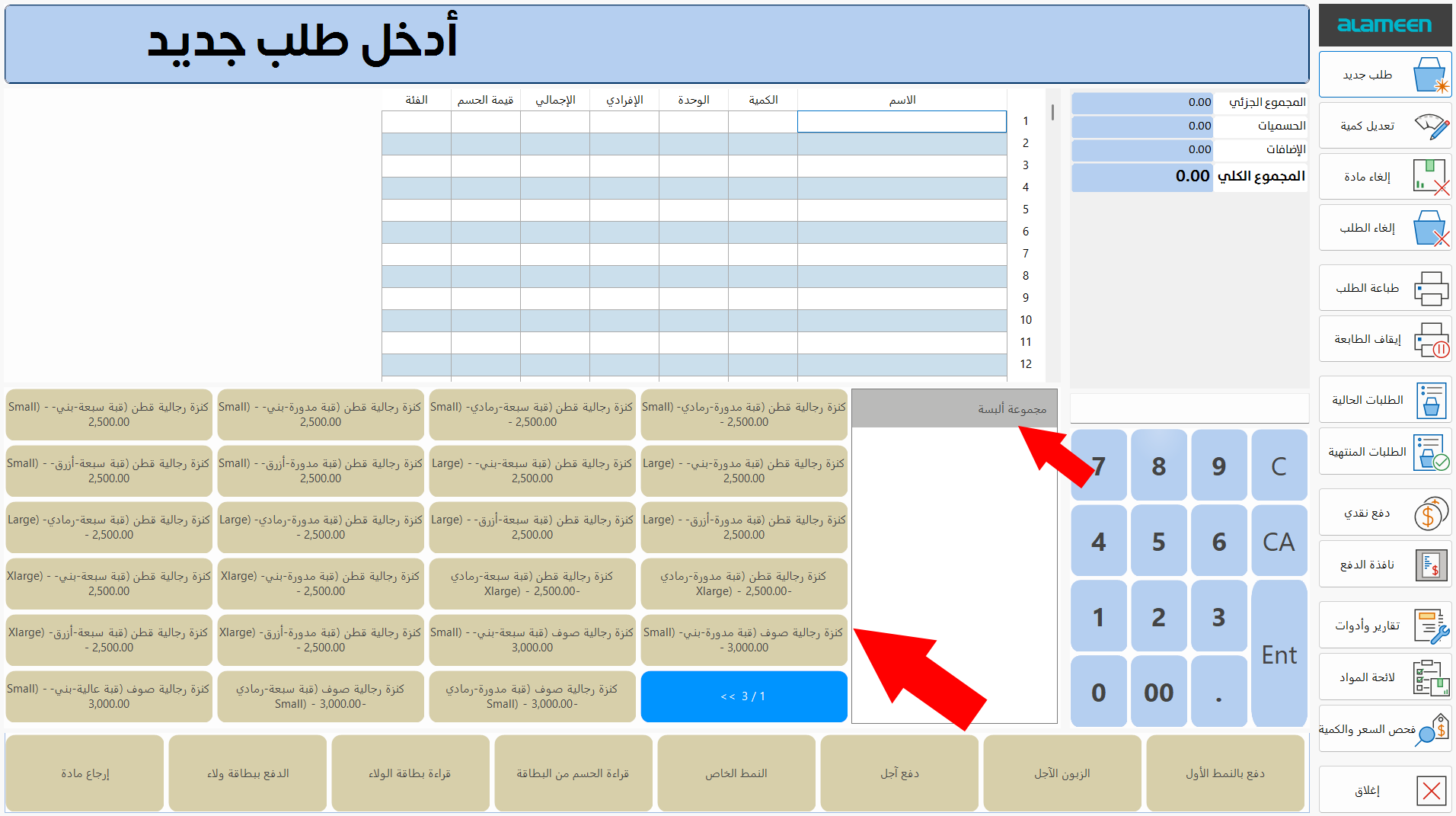The width and height of the screenshot is (1456, 816).
Task: Click the item name field in row 1
Action: (x=902, y=121)
